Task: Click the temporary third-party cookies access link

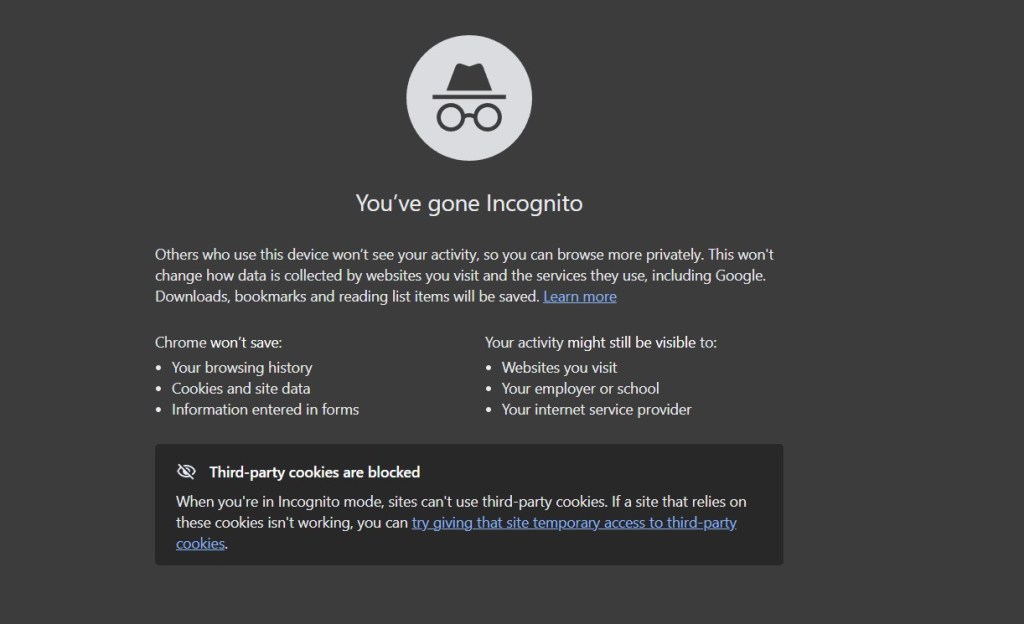Action: [x=574, y=522]
